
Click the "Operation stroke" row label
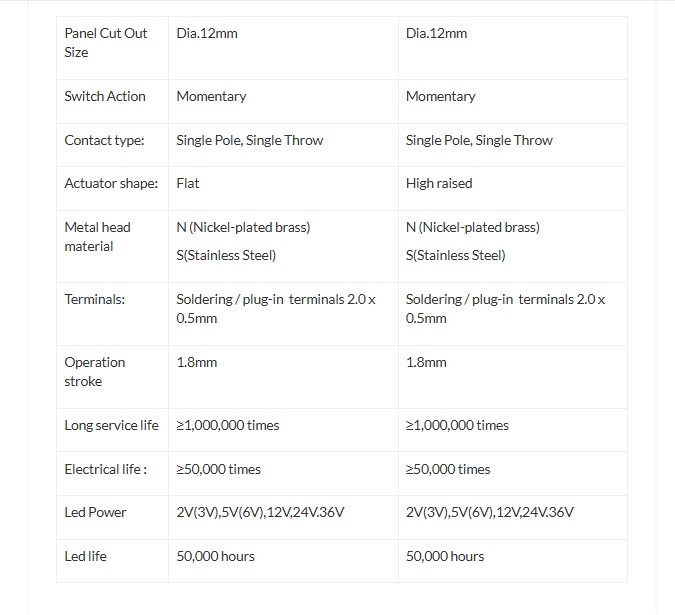[x=95, y=372]
